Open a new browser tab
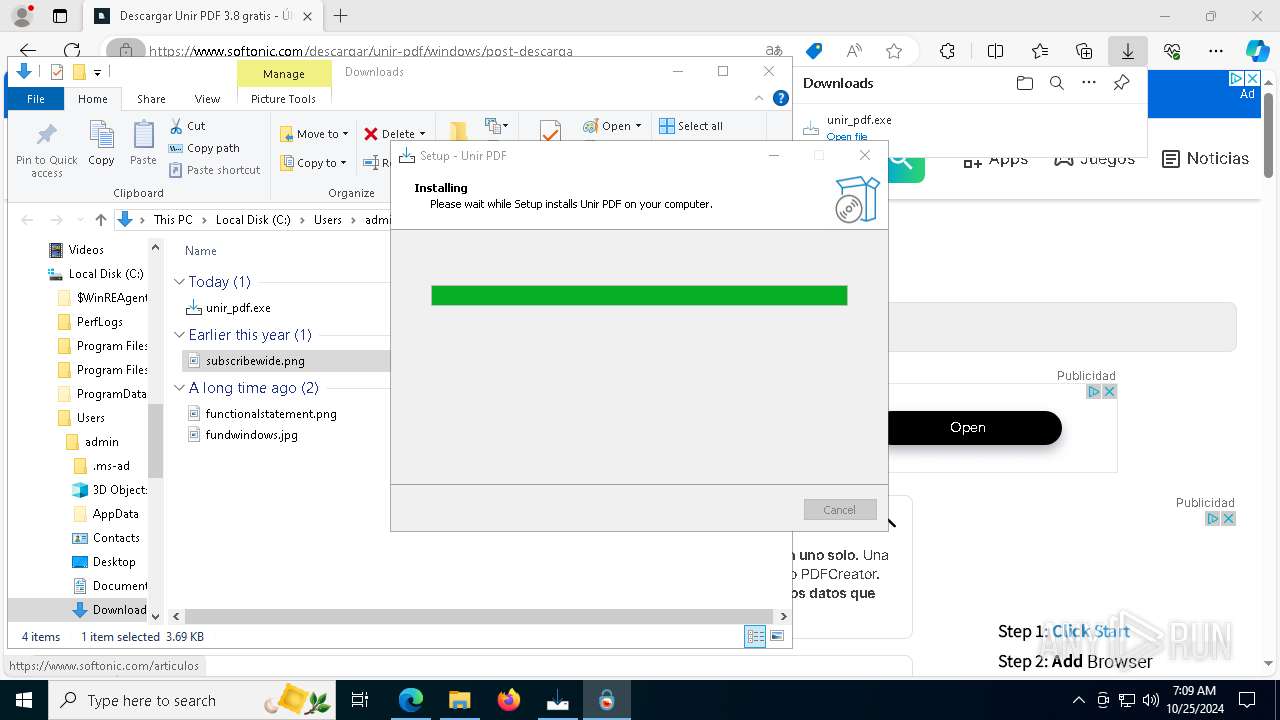The image size is (1280, 720). (x=341, y=16)
